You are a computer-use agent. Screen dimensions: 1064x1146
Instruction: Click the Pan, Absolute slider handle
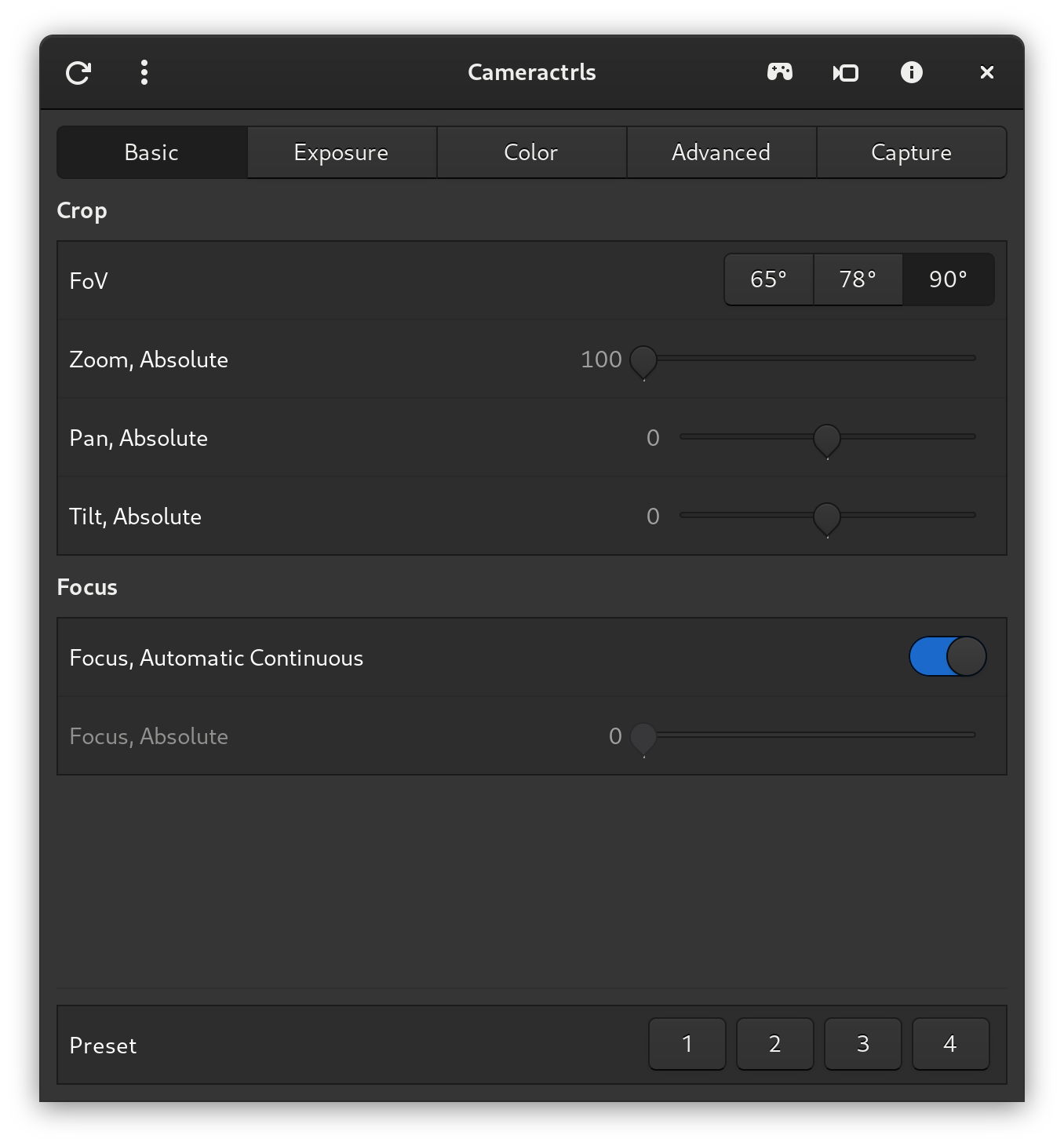click(x=827, y=439)
